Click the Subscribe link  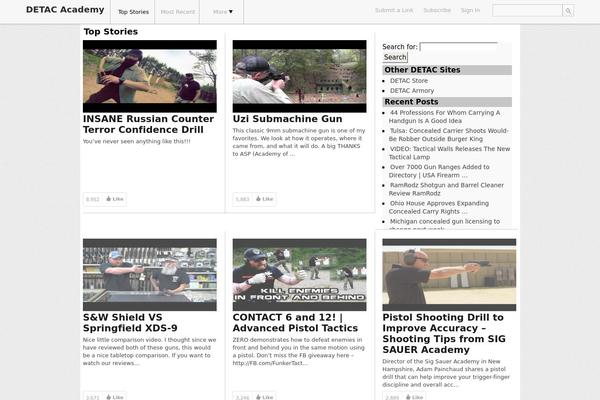coord(437,10)
